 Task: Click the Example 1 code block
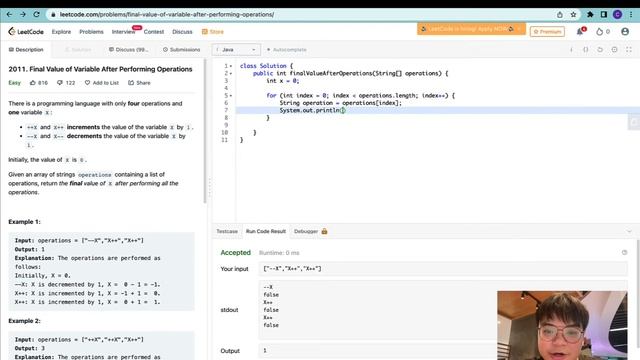[x=101, y=271]
